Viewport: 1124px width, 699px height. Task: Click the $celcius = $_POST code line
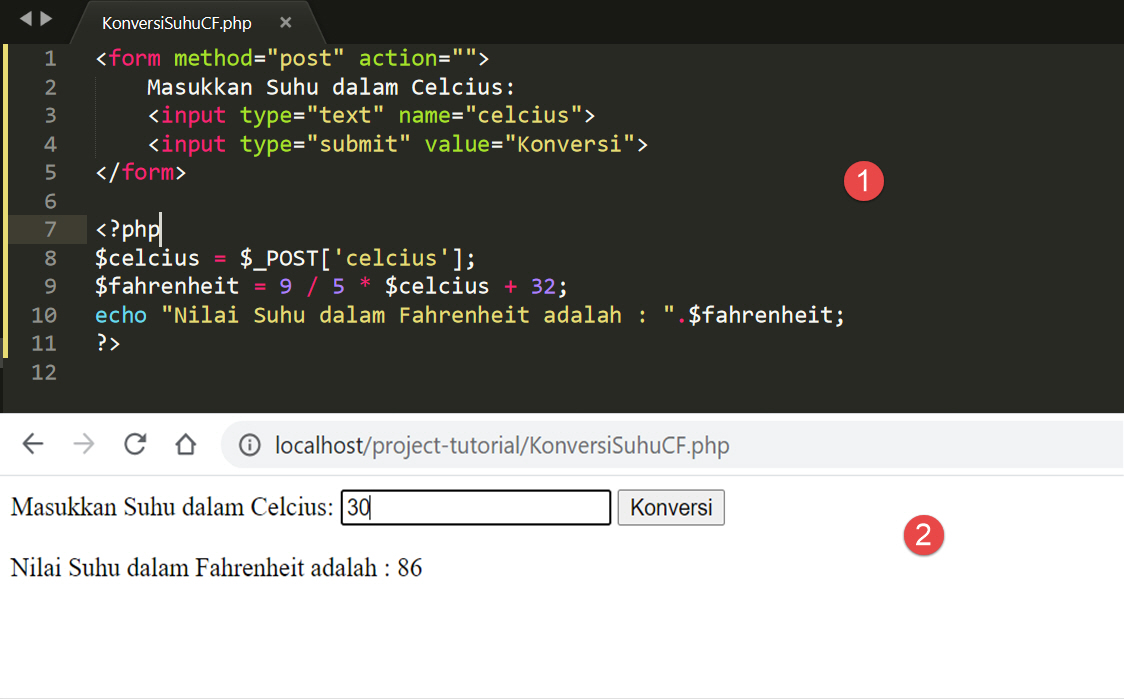coord(285,258)
